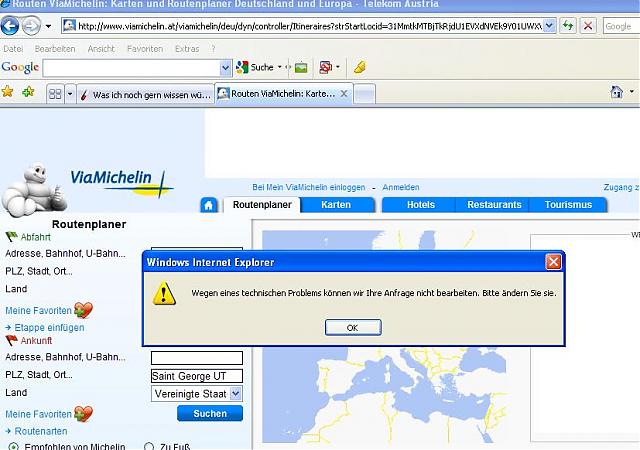
Task: Click heart icon beside Abfahrt favorites
Action: tap(83, 310)
